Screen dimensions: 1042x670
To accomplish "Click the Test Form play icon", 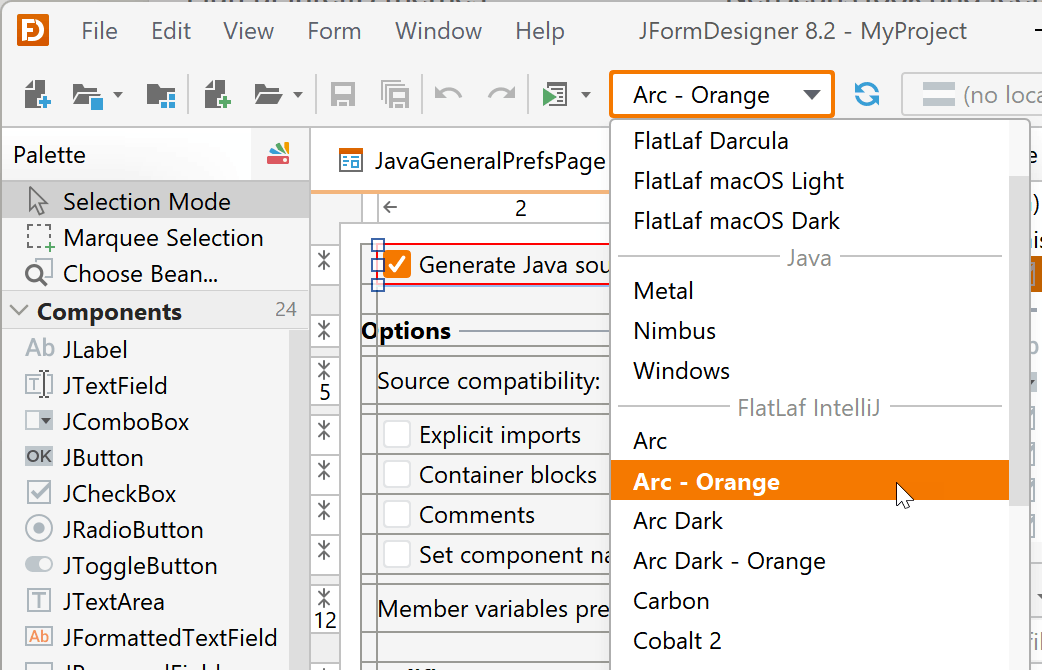I will point(554,95).
